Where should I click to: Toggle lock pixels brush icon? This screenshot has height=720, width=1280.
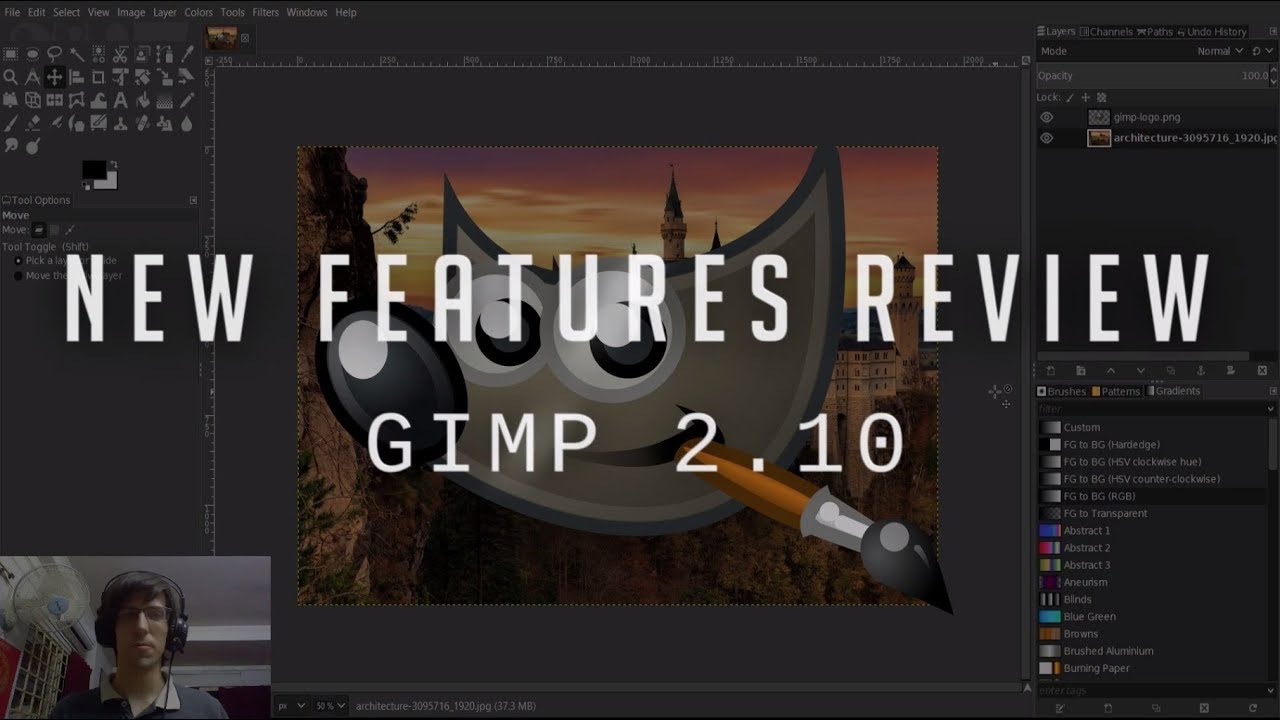[1069, 98]
